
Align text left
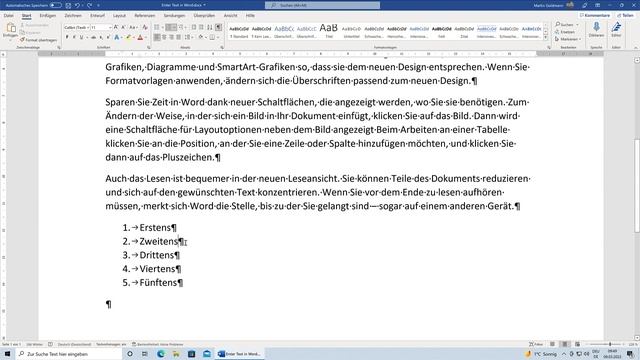pyautogui.click(x=157, y=37)
